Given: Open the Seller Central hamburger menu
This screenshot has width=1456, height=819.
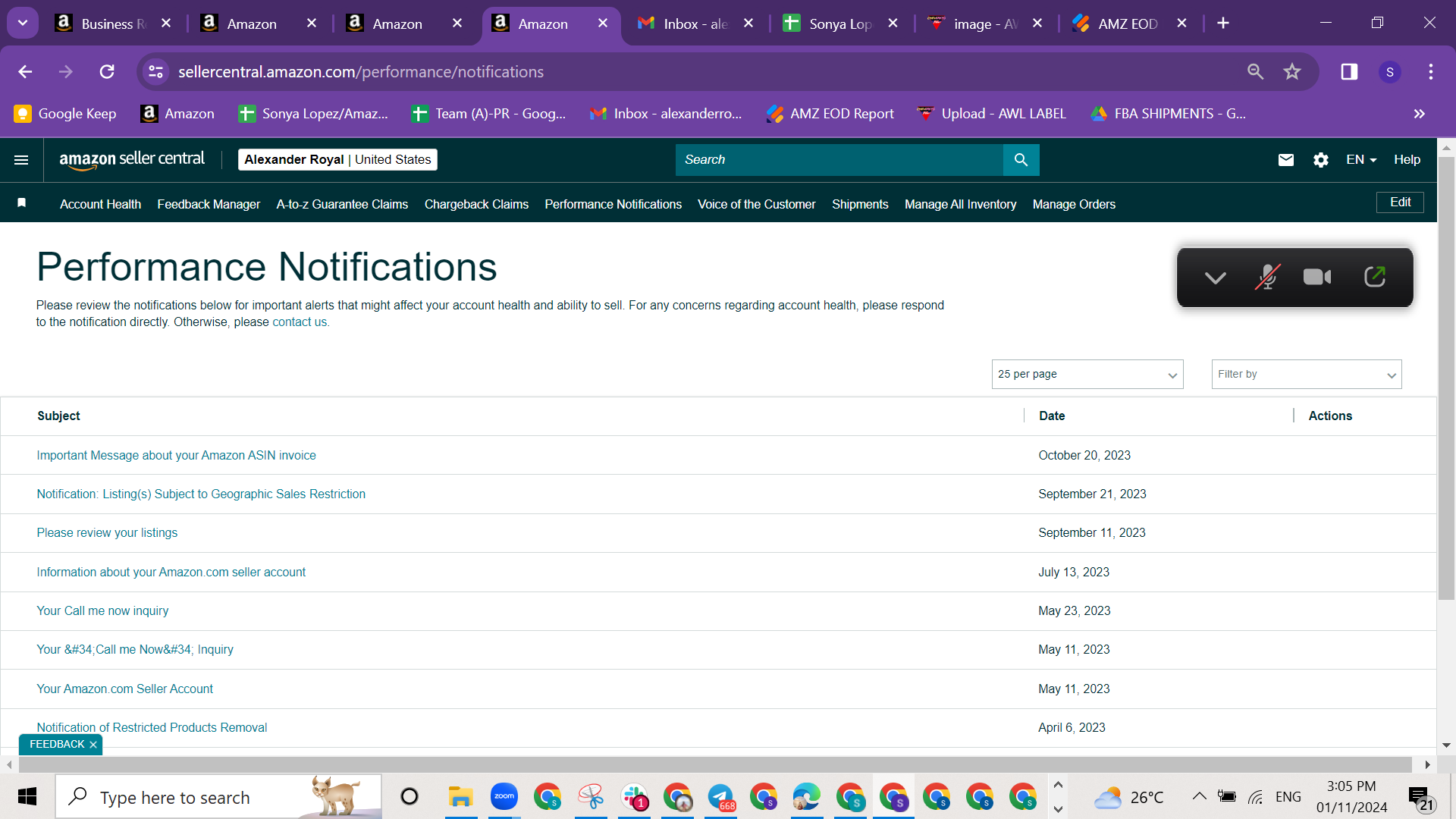Looking at the screenshot, I should click(21, 160).
